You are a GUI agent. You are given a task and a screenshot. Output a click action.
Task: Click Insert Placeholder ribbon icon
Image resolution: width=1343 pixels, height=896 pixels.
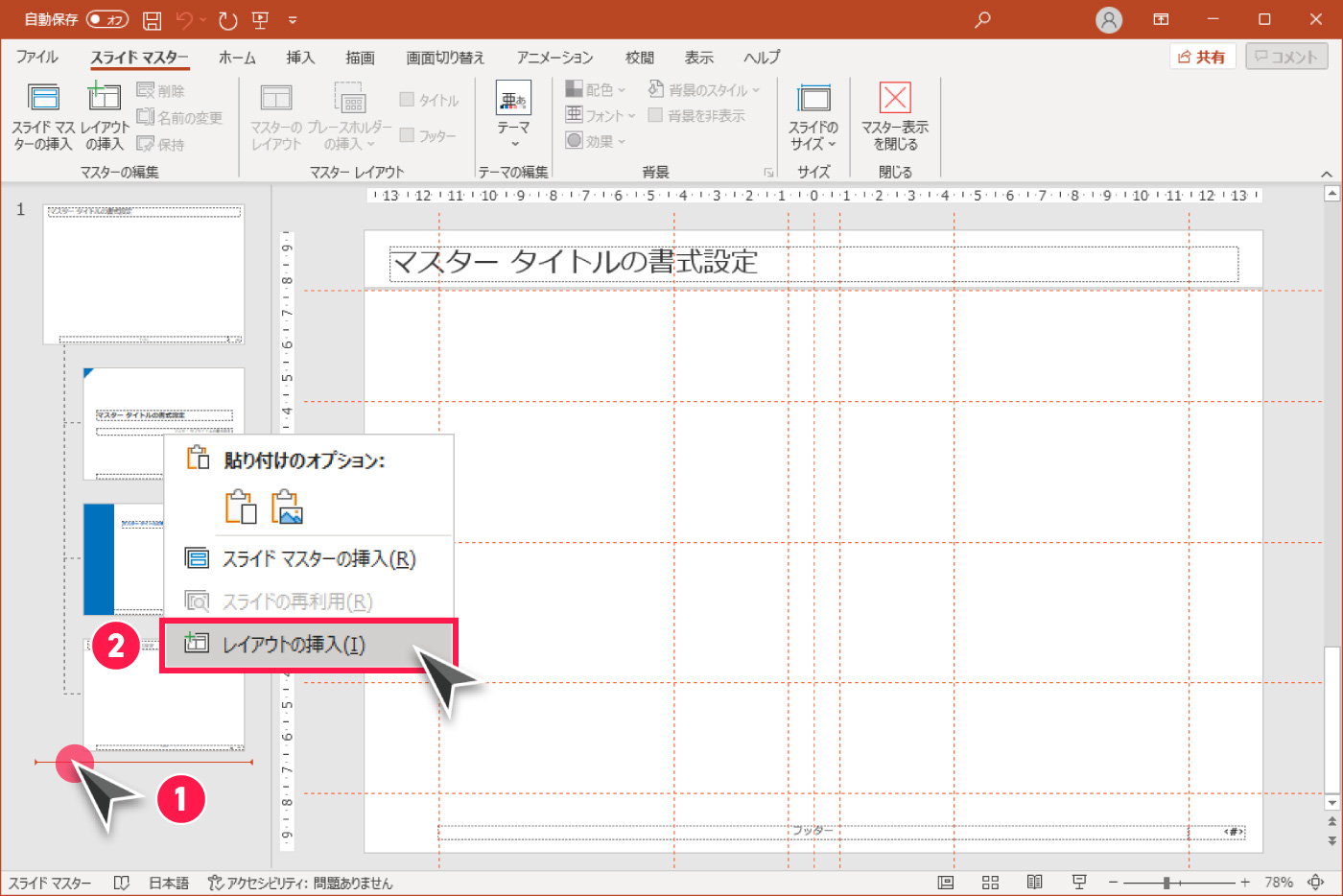pyautogui.click(x=350, y=98)
